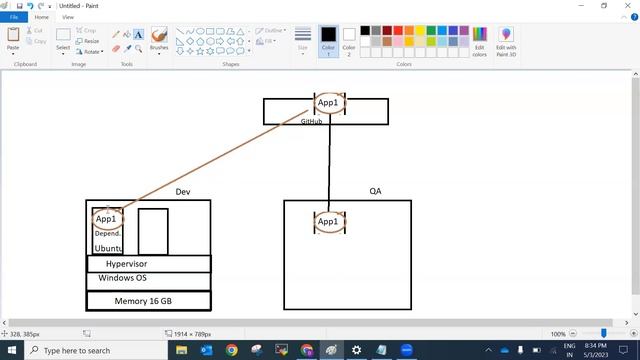The image size is (640, 360).
Task: Click the Windows Start button
Action: pos(12,350)
